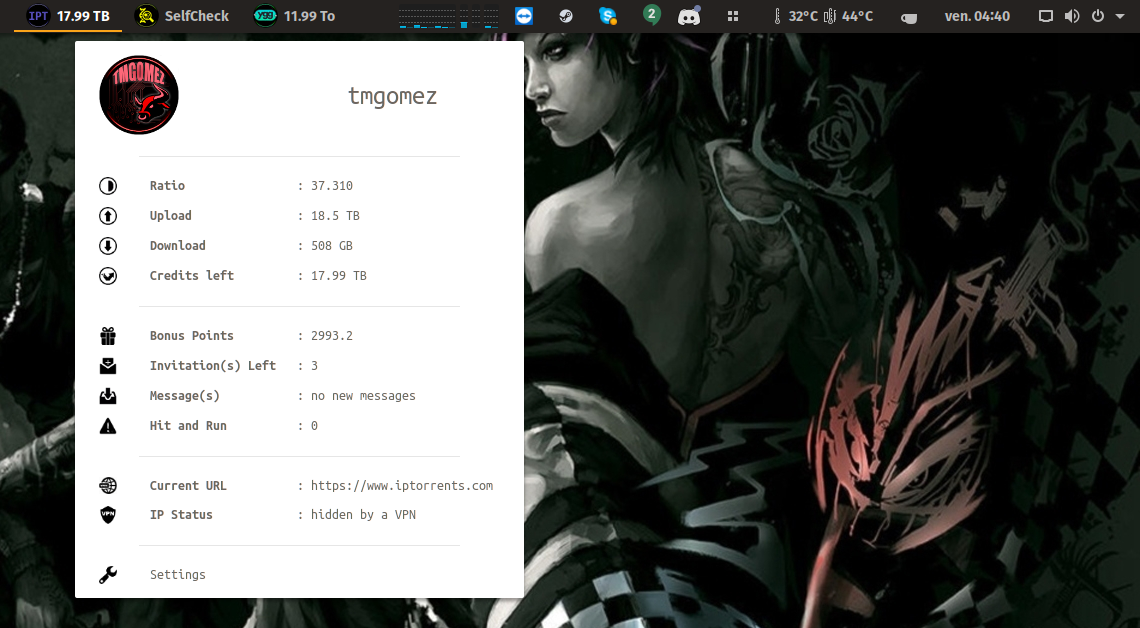The width and height of the screenshot is (1140, 628).
Task: Select the Bonus Points label
Action: [192, 336]
